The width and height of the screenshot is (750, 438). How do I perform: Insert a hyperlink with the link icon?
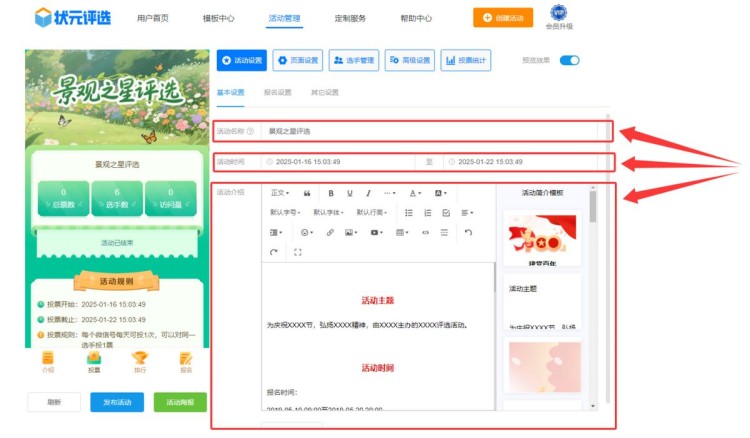tap(330, 232)
